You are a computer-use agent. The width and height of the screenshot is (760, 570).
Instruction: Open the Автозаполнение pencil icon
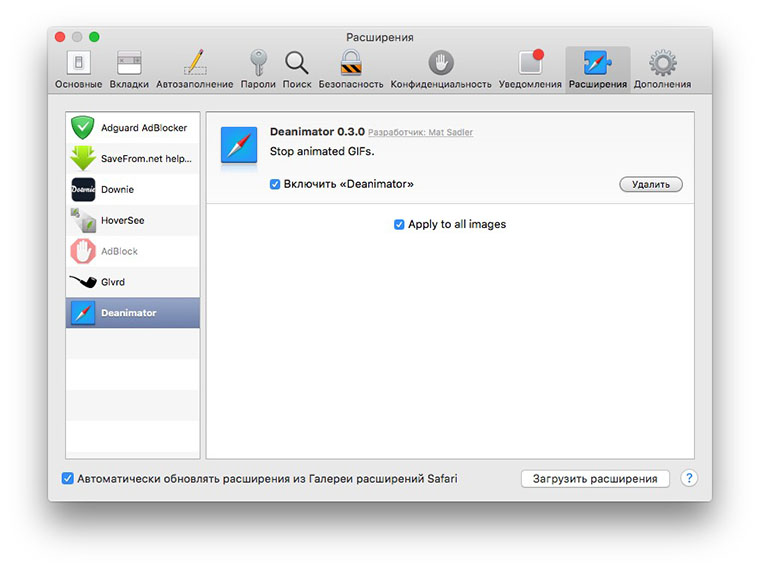coord(195,62)
